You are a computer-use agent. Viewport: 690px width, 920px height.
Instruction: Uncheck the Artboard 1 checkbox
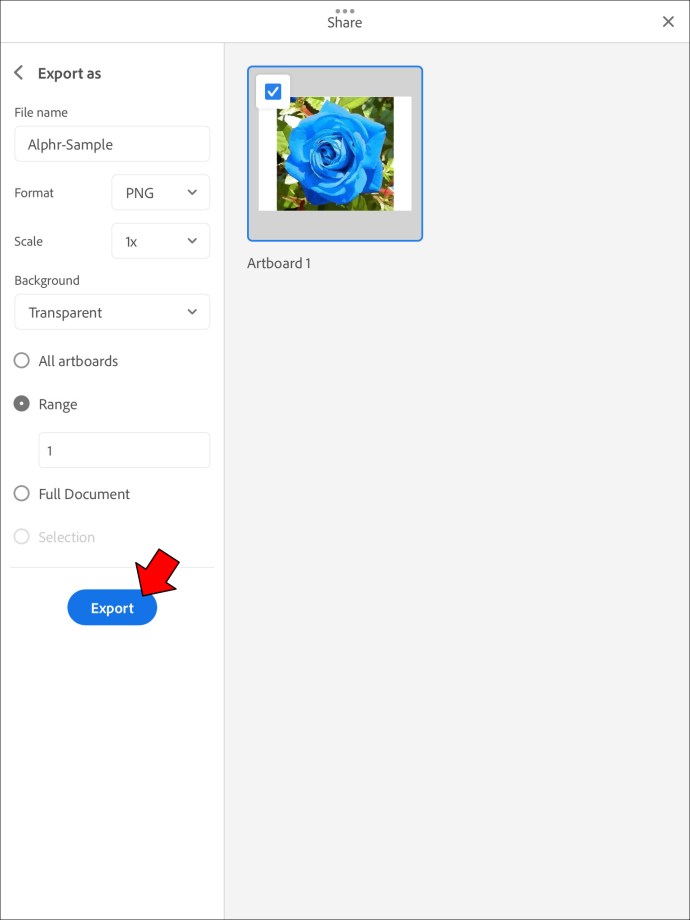coord(273,91)
